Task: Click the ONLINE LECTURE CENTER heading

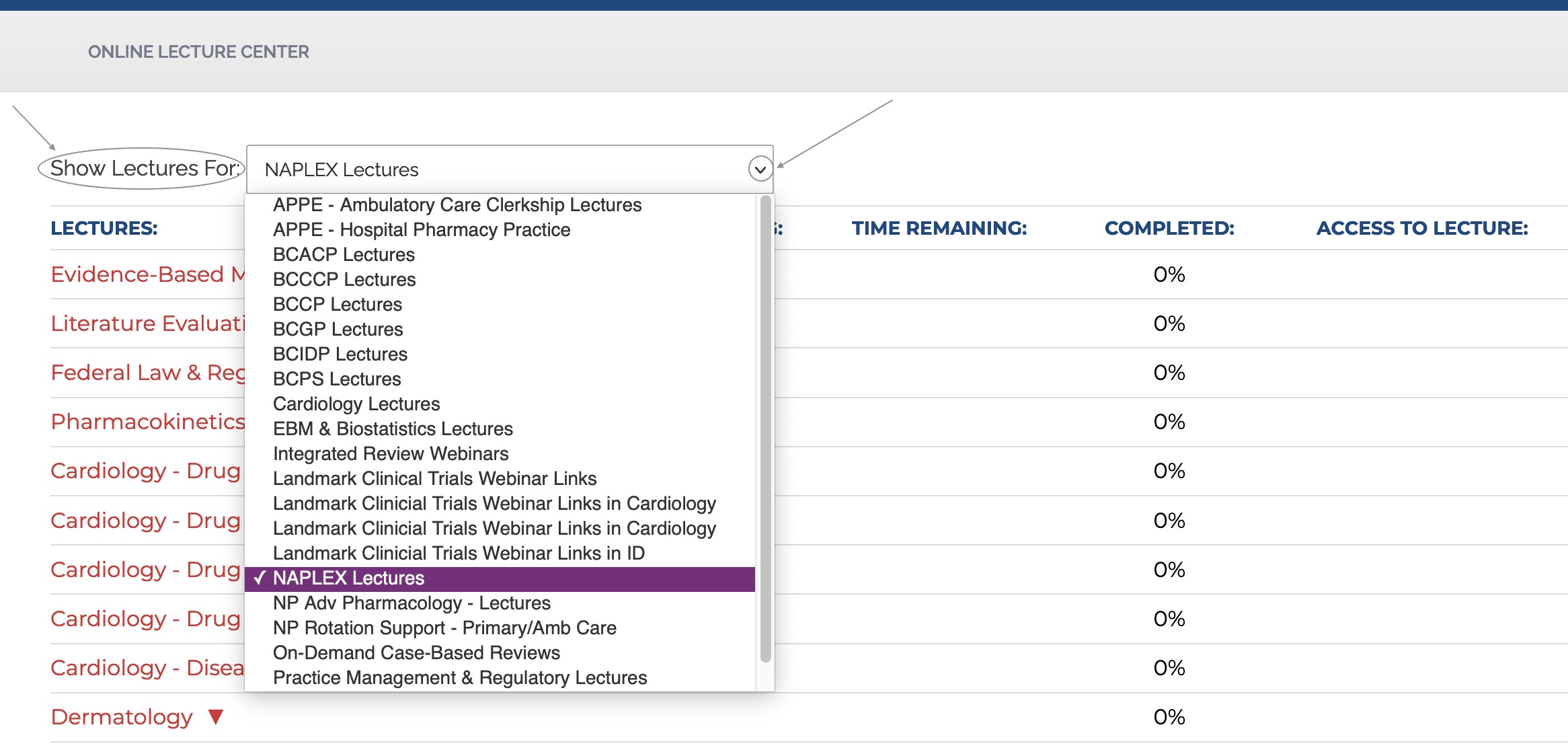Action: coord(198,52)
